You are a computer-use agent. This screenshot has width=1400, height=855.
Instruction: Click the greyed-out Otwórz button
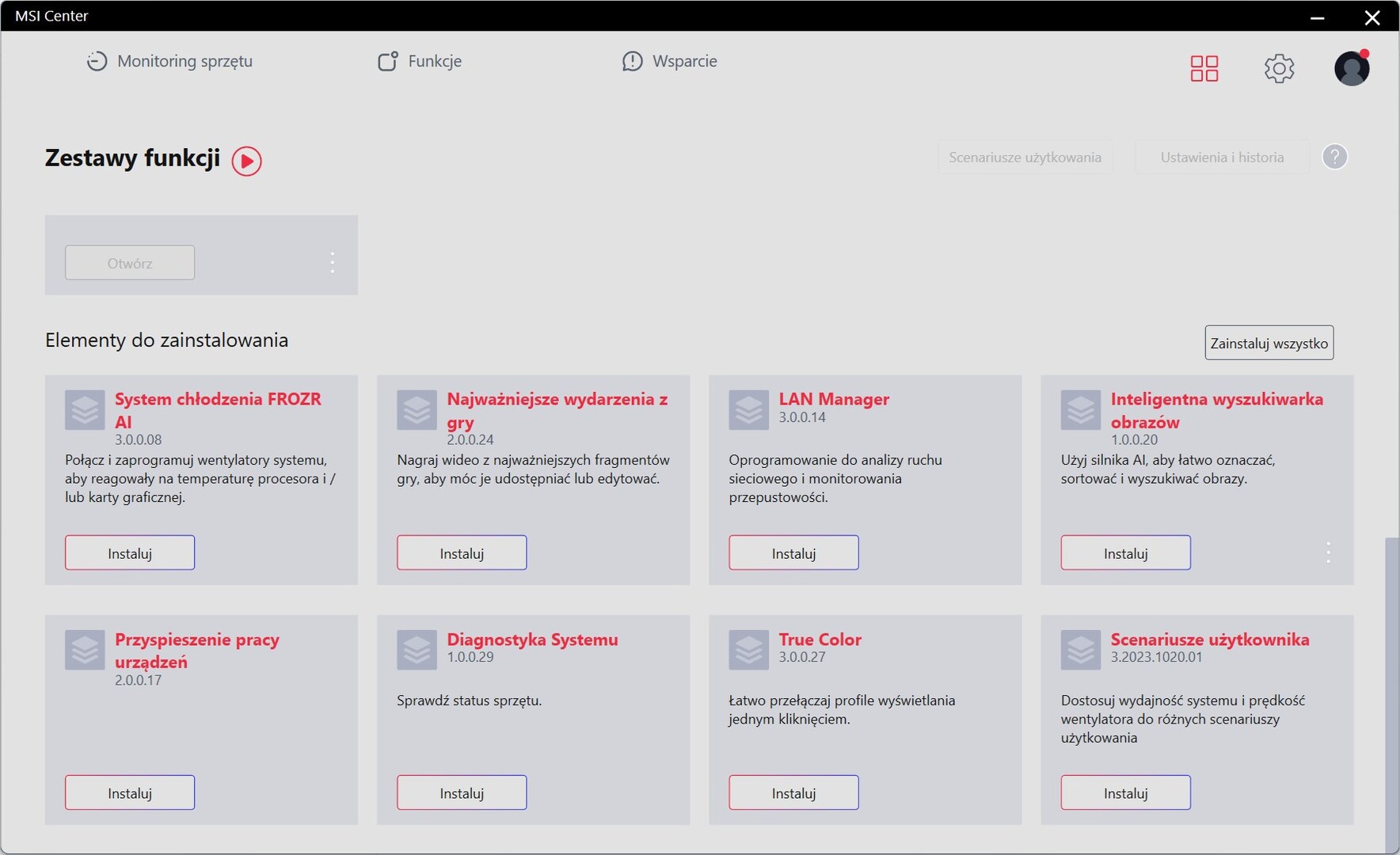(130, 263)
